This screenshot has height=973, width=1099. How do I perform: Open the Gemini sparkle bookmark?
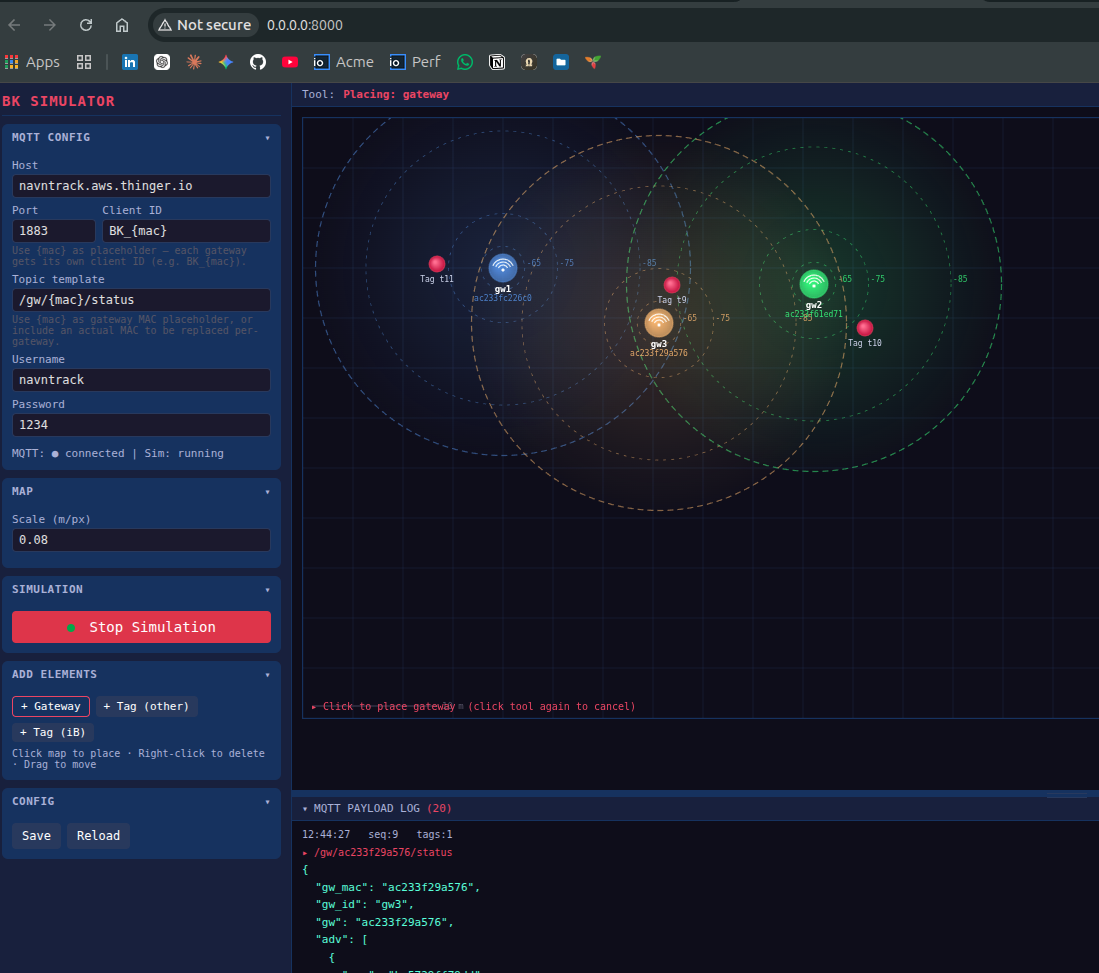click(226, 62)
